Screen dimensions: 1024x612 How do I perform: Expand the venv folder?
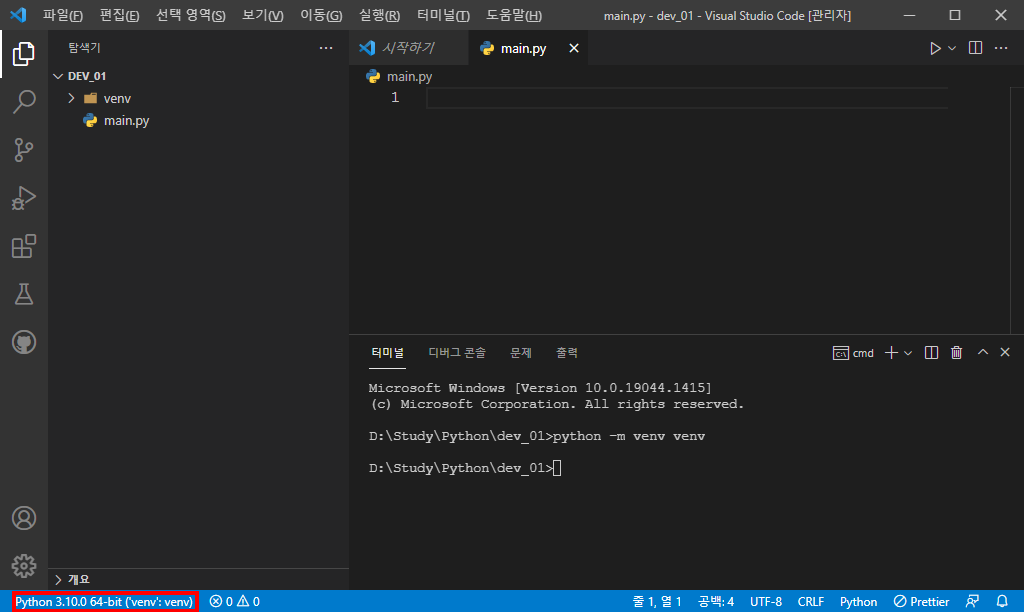point(70,97)
